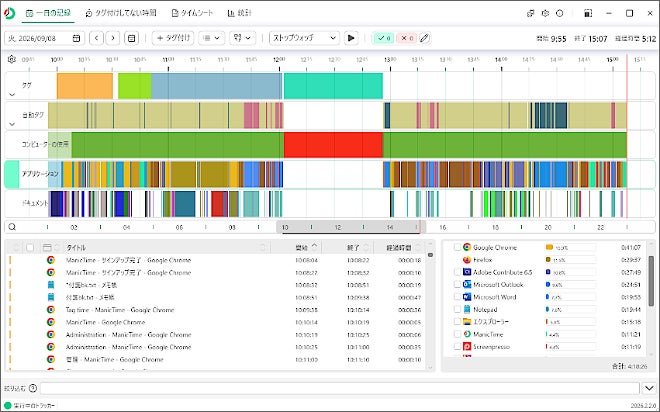Click the day overview zoom range slider
This screenshot has width=660, height=412.
[x=351, y=227]
